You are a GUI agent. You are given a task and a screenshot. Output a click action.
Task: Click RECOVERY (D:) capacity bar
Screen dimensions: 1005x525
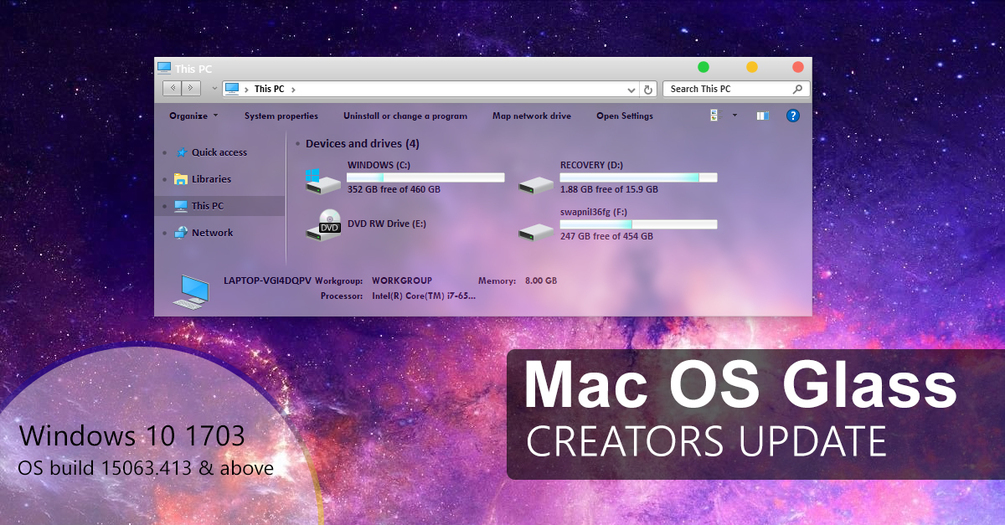pos(638,178)
